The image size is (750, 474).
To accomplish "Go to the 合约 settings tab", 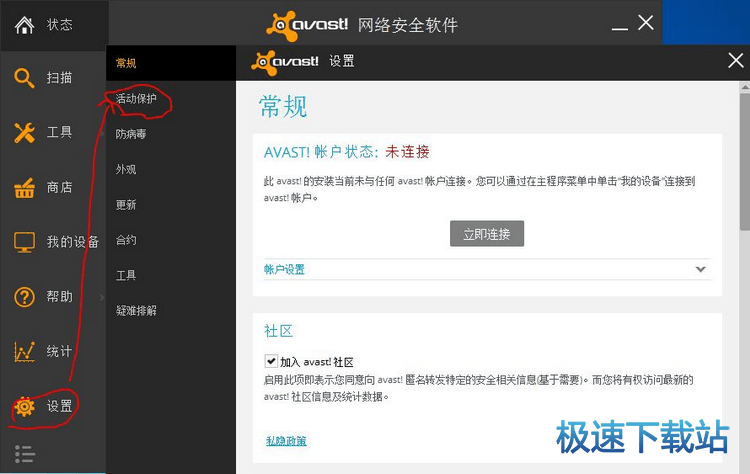I will point(171,240).
